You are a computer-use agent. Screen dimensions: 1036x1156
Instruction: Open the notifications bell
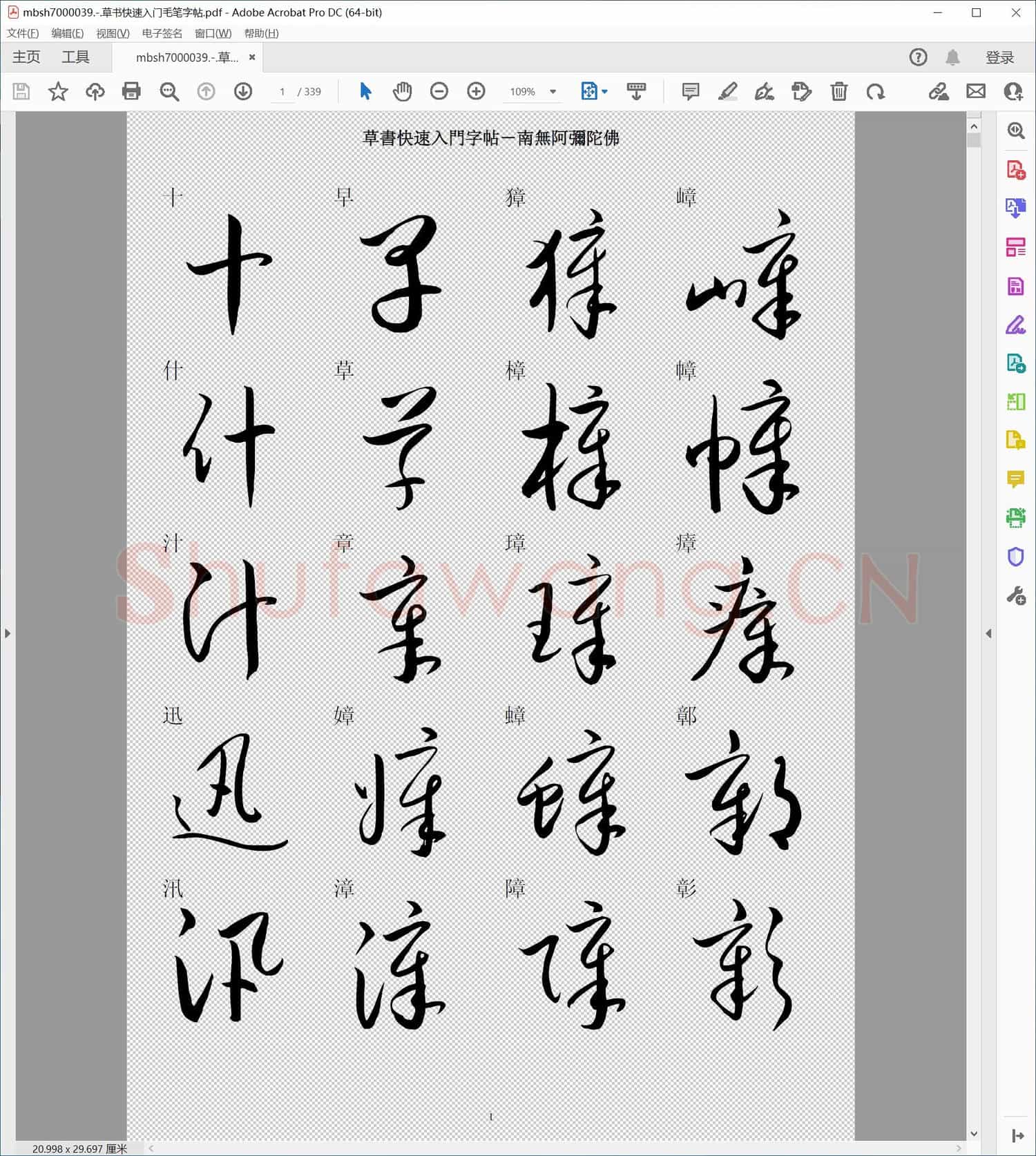952,57
